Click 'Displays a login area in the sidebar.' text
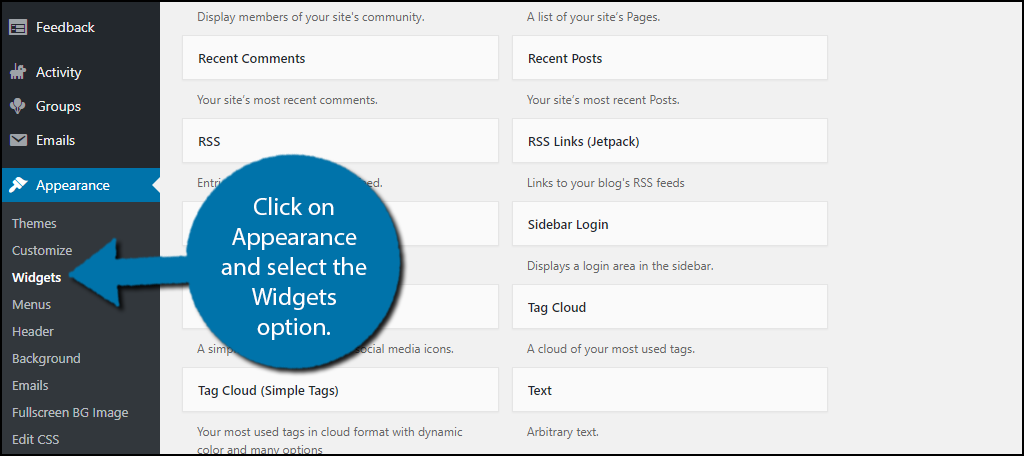1024x456 pixels. pos(620,267)
